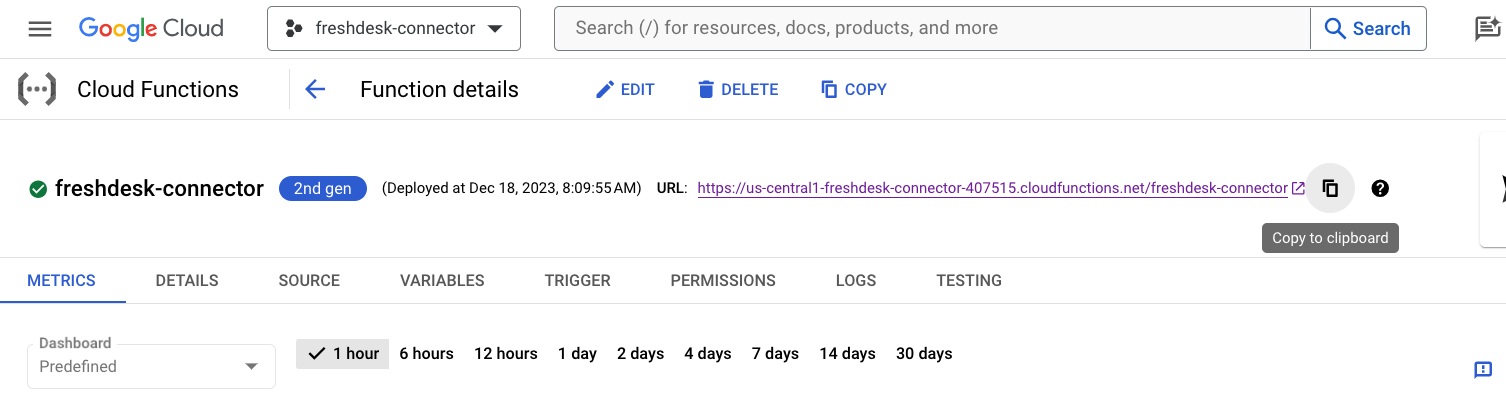This screenshot has width=1506, height=395.
Task: Focus the resources search field
Action: point(932,29)
